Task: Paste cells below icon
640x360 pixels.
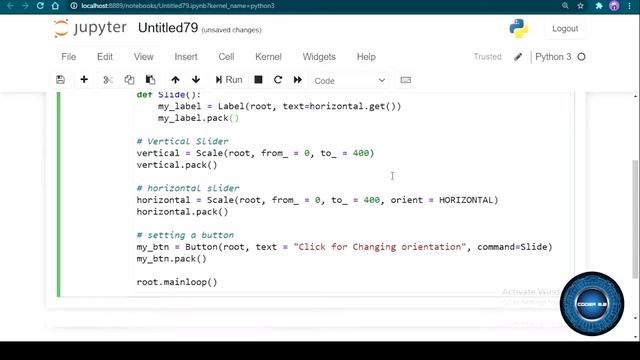Action: click(x=150, y=80)
